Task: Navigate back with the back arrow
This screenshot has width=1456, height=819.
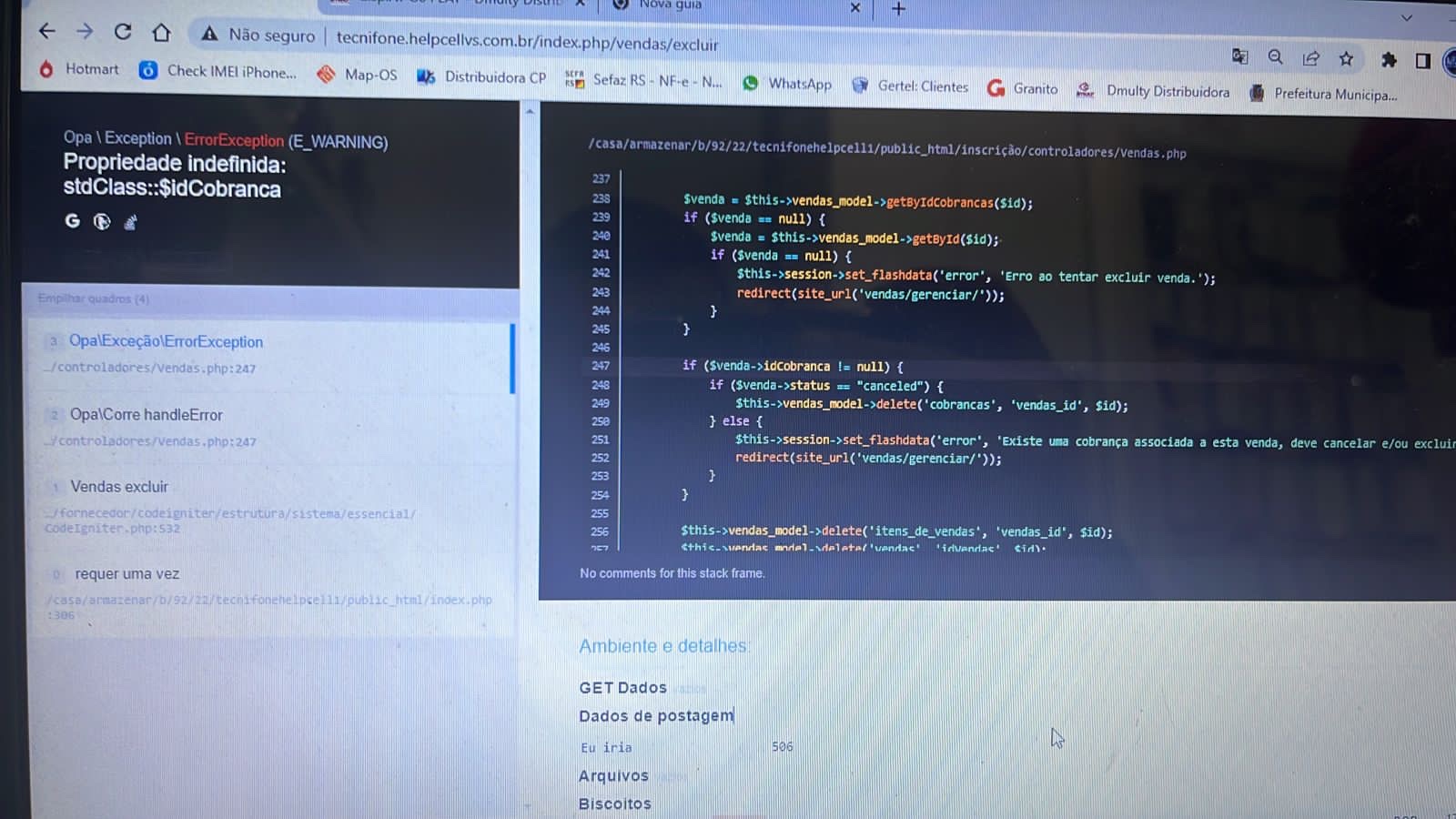Action: (x=46, y=30)
